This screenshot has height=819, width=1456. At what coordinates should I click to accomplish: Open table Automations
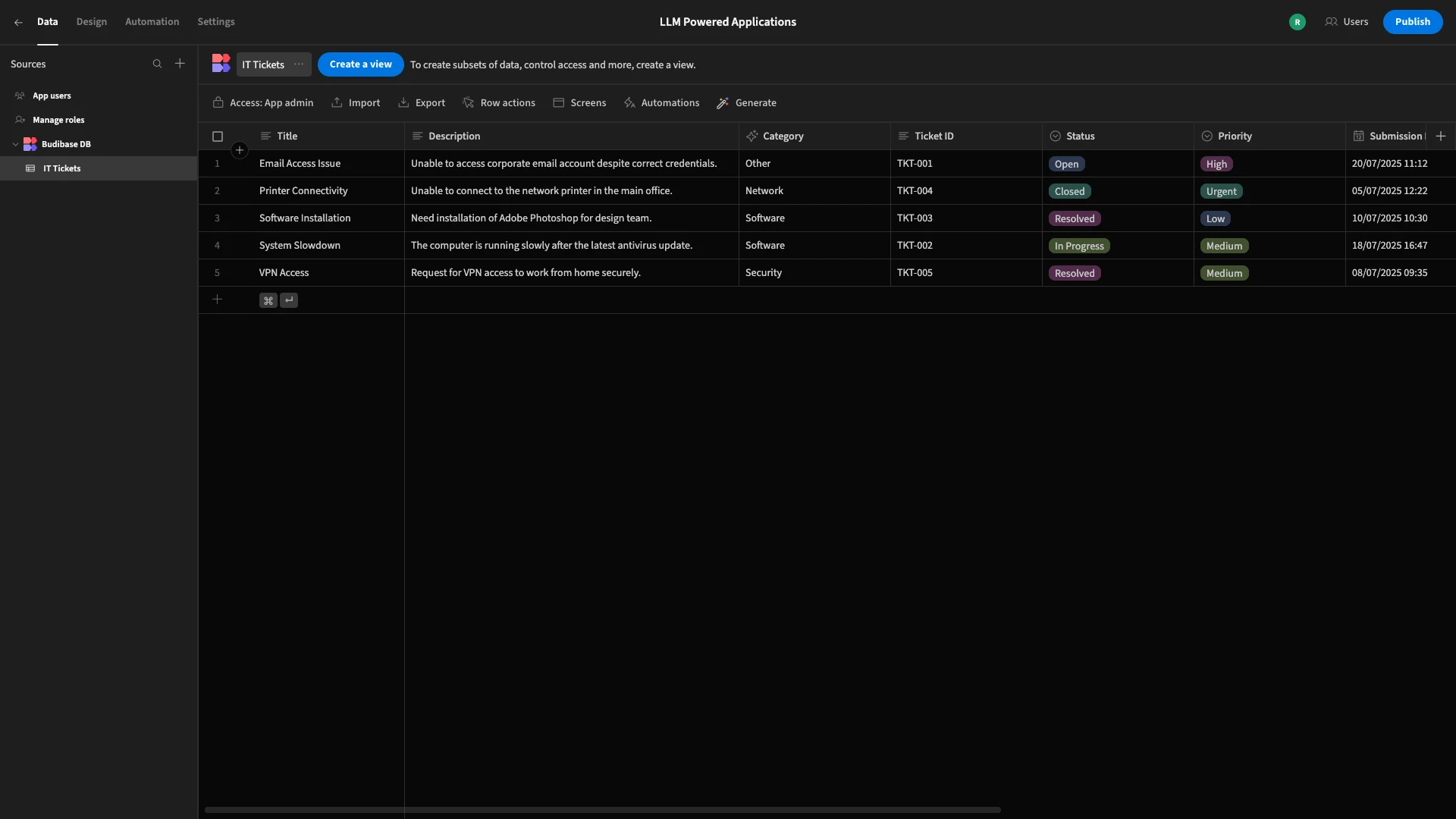pos(661,103)
